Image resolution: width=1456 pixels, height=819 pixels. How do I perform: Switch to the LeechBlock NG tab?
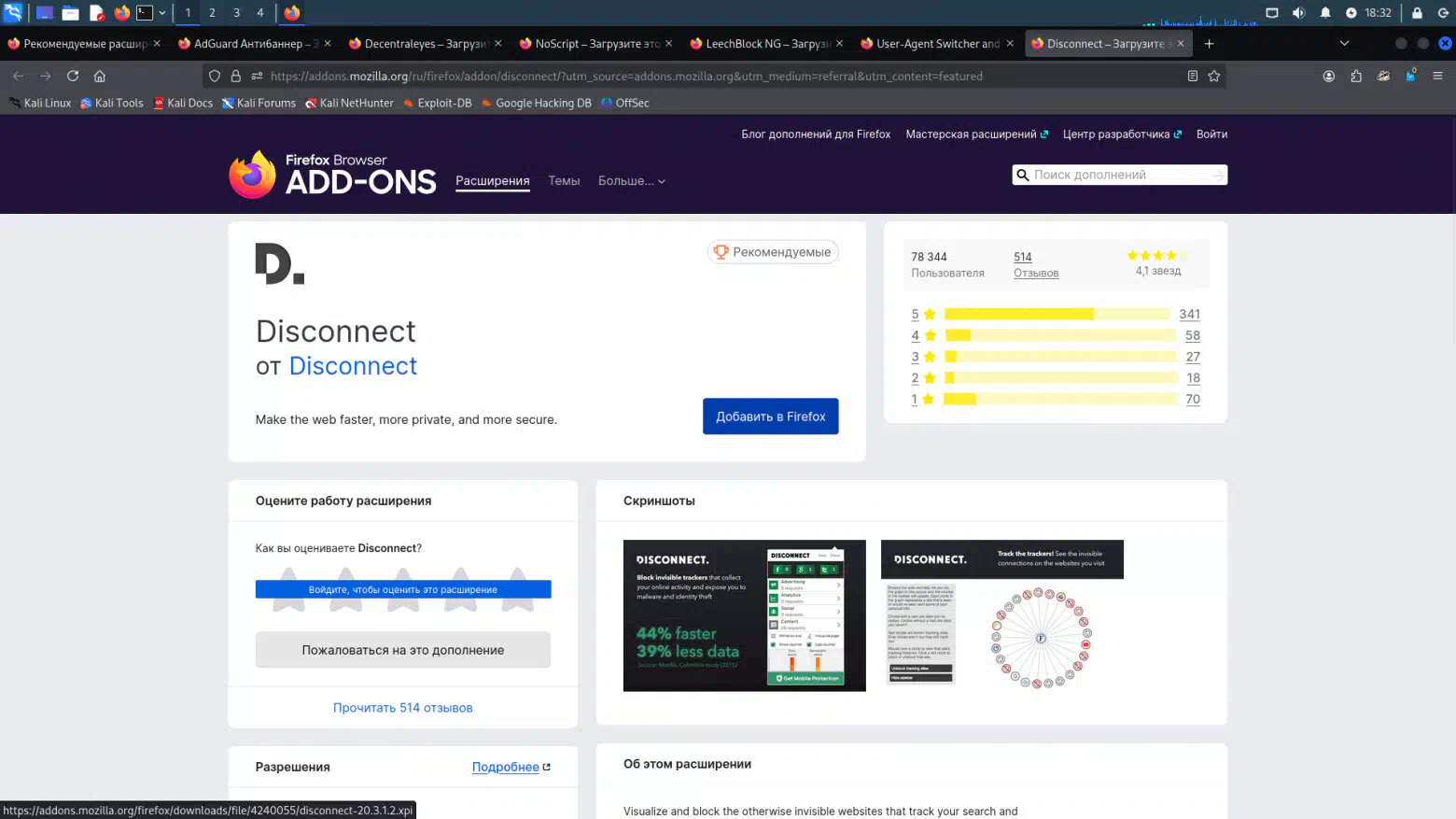point(767,44)
